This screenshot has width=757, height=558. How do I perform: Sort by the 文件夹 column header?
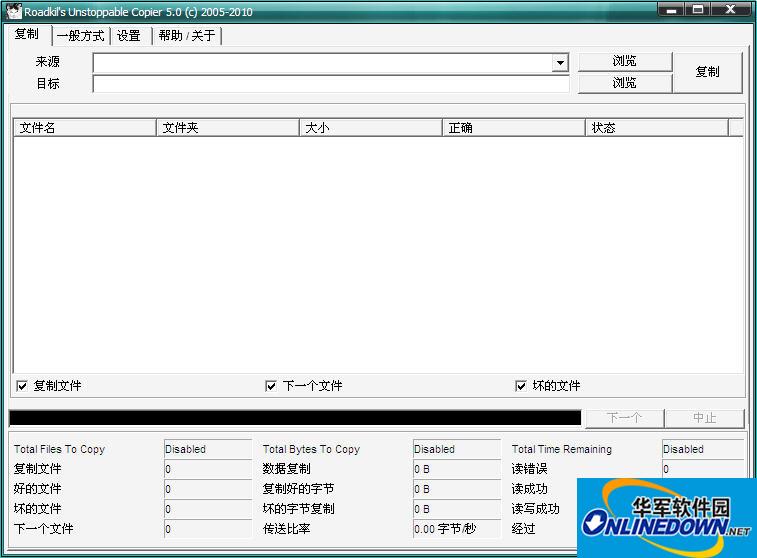[x=228, y=128]
